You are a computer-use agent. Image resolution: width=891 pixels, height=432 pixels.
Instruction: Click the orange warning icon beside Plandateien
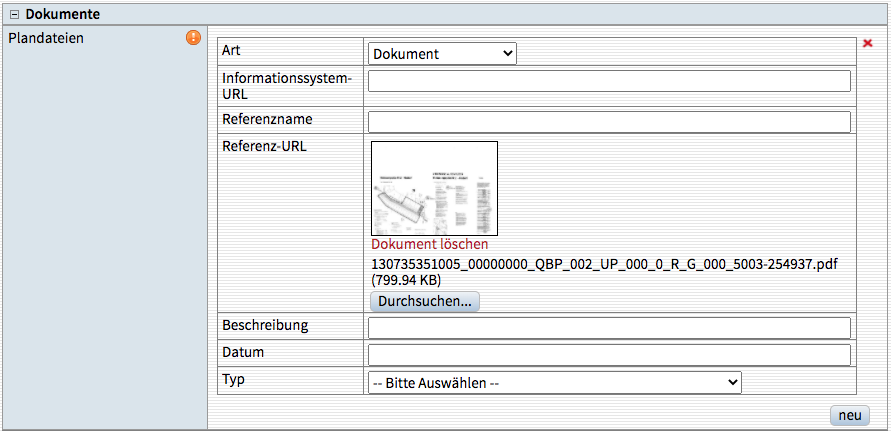tap(194, 38)
